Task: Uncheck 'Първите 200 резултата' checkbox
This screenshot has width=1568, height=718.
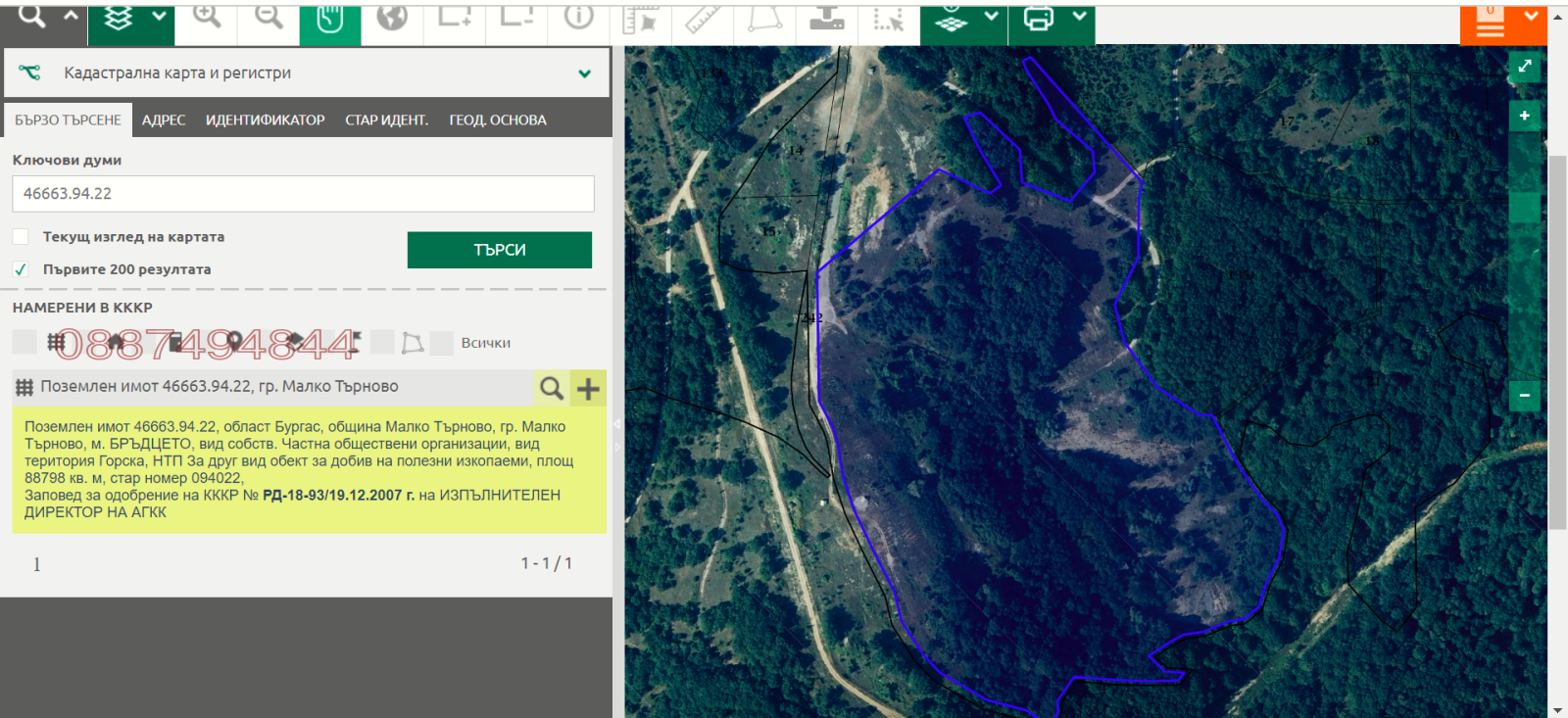Action: pyautogui.click(x=21, y=269)
